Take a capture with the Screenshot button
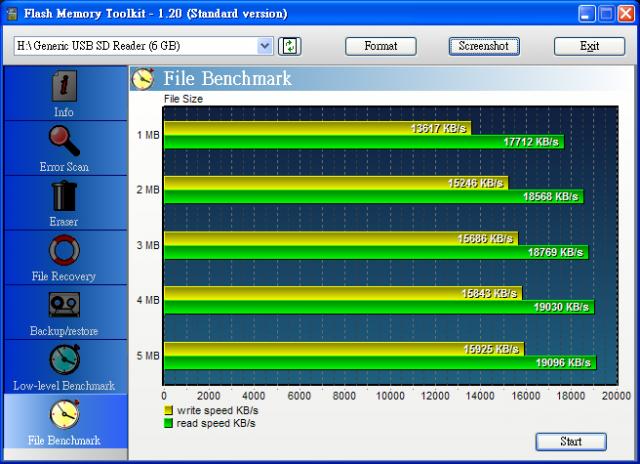The image size is (640, 464). (x=484, y=46)
